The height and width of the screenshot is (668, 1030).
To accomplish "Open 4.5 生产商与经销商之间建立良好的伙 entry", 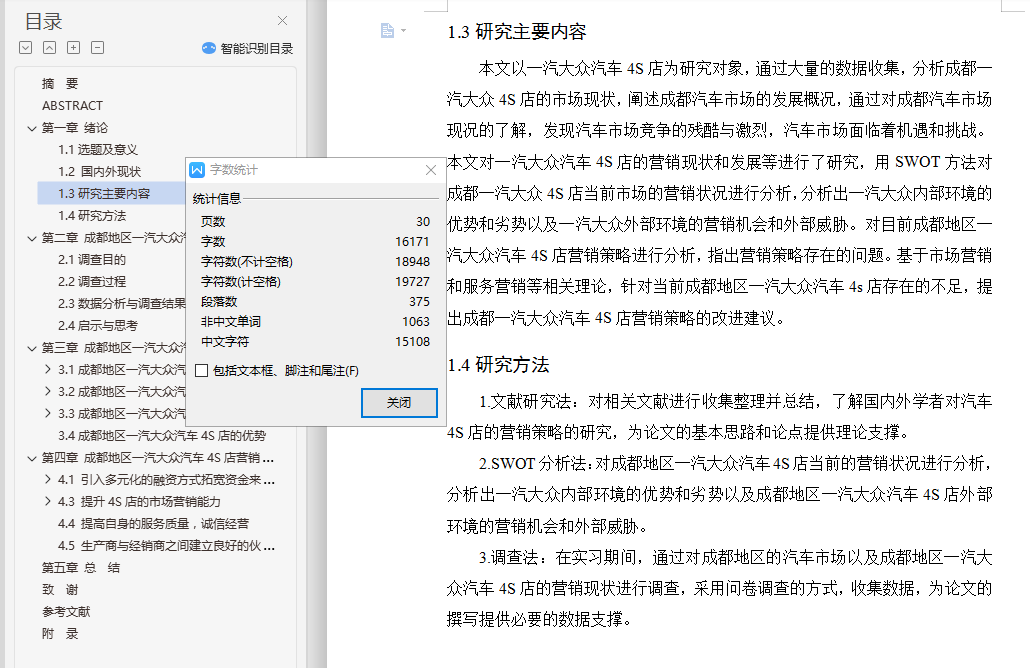I will pyautogui.click(x=166, y=546).
